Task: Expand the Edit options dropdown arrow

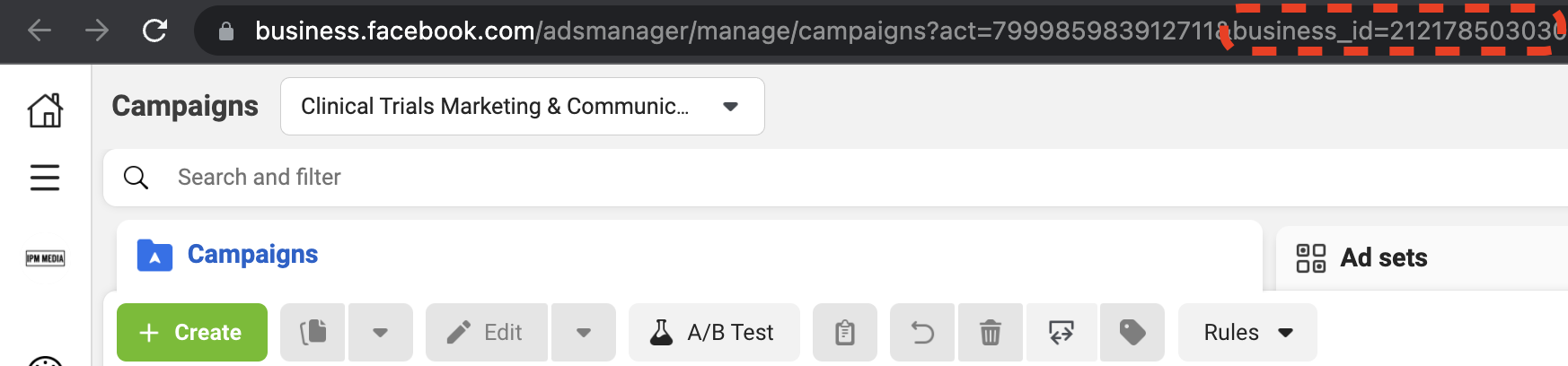Action: 584,332
